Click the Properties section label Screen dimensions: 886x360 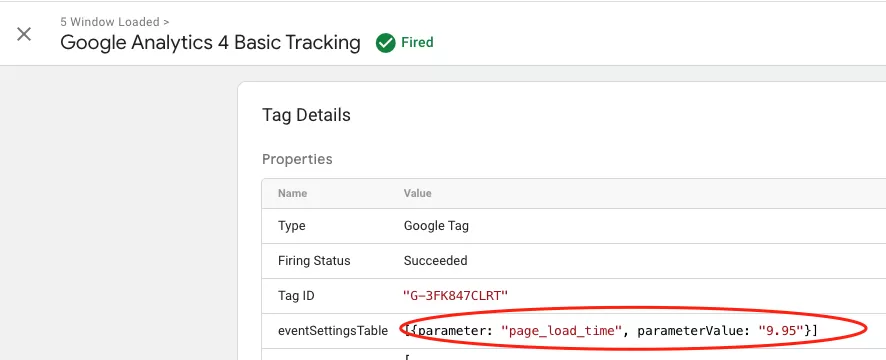pos(297,159)
